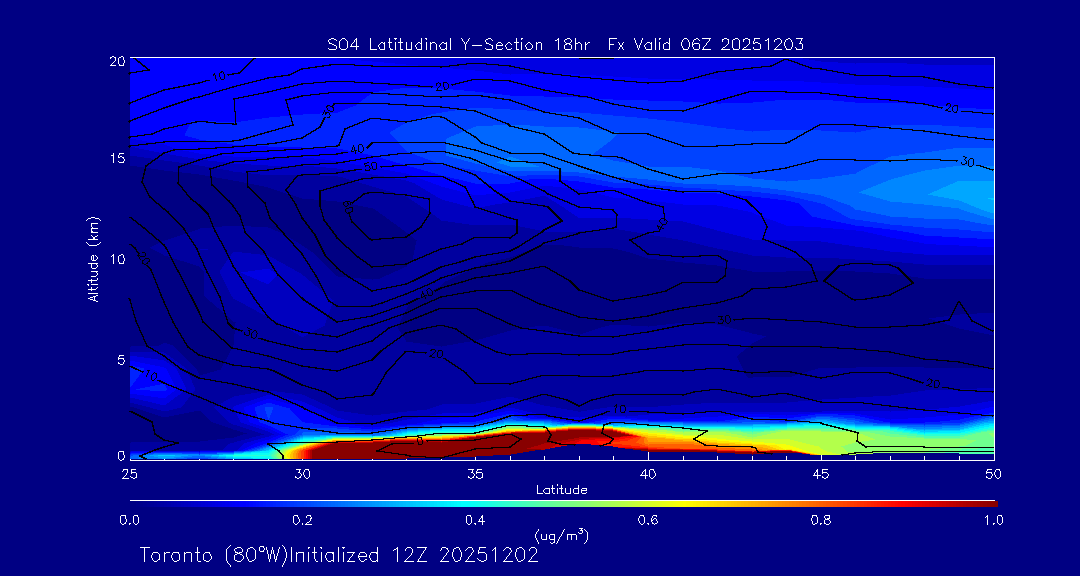This screenshot has width=1080, height=576.
Task: Click the 'Toronto (80°W)' caption text
Action: point(212,555)
